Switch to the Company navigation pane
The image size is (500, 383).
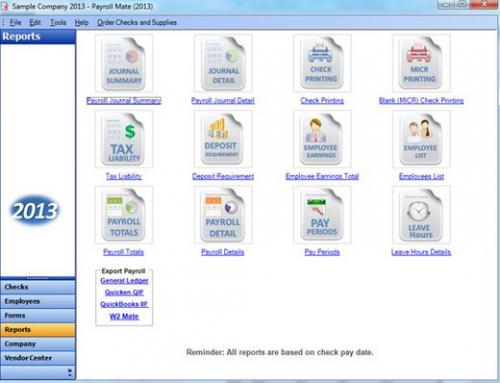38,344
